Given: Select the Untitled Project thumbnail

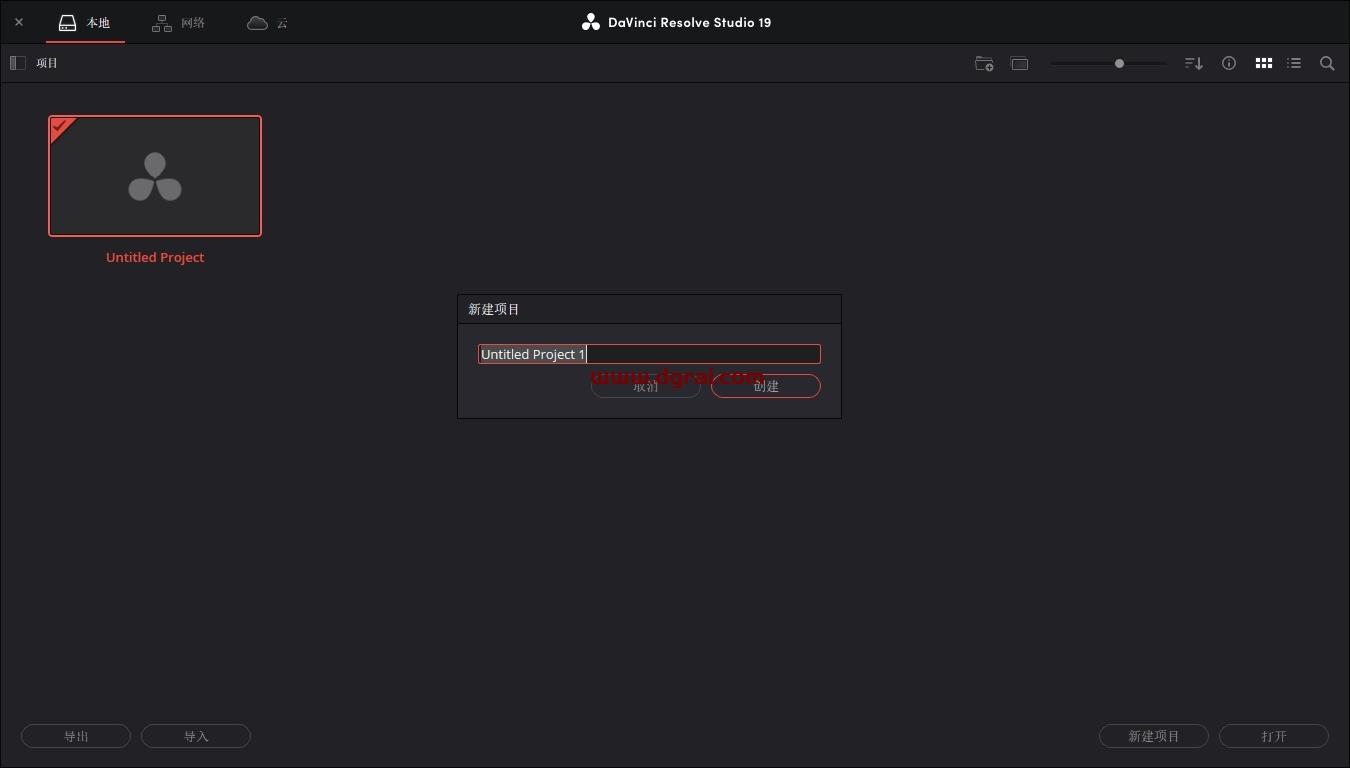Looking at the screenshot, I should 155,175.
